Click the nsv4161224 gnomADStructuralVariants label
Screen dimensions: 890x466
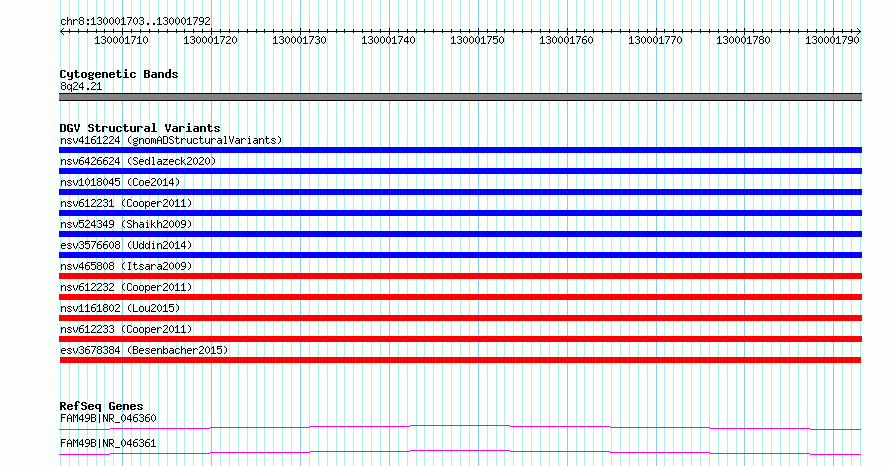pyautogui.click(x=171, y=140)
